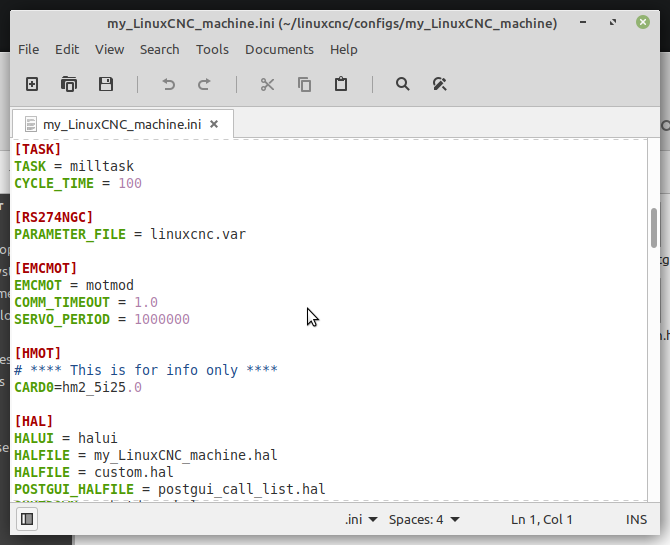This screenshot has width=670, height=545.
Task: Click the PARAMETER_FILE = linuxcnc.var line
Action: [130, 234]
